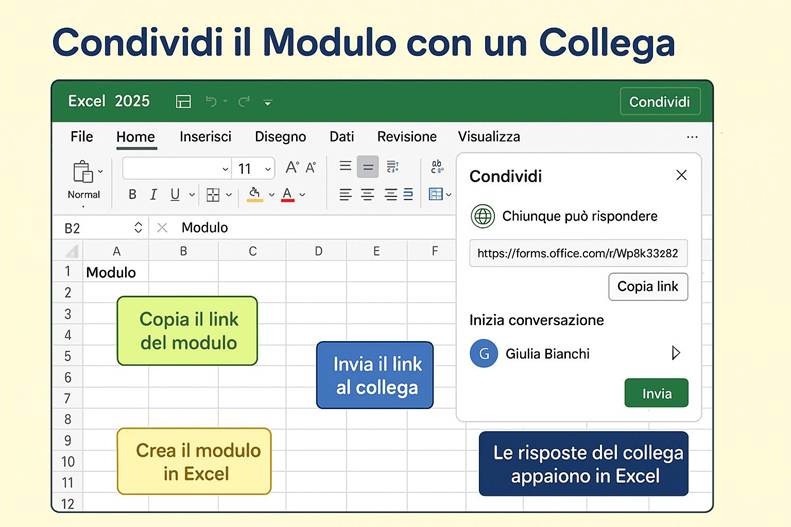
Task: Expand the format as table arrow
Action: (448, 195)
